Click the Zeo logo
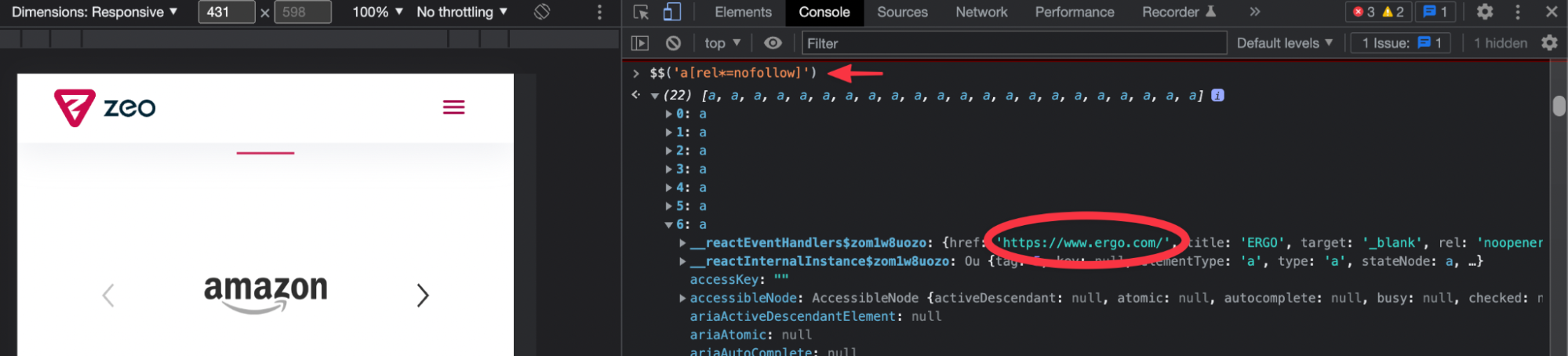The width and height of the screenshot is (1568, 356). point(105,107)
